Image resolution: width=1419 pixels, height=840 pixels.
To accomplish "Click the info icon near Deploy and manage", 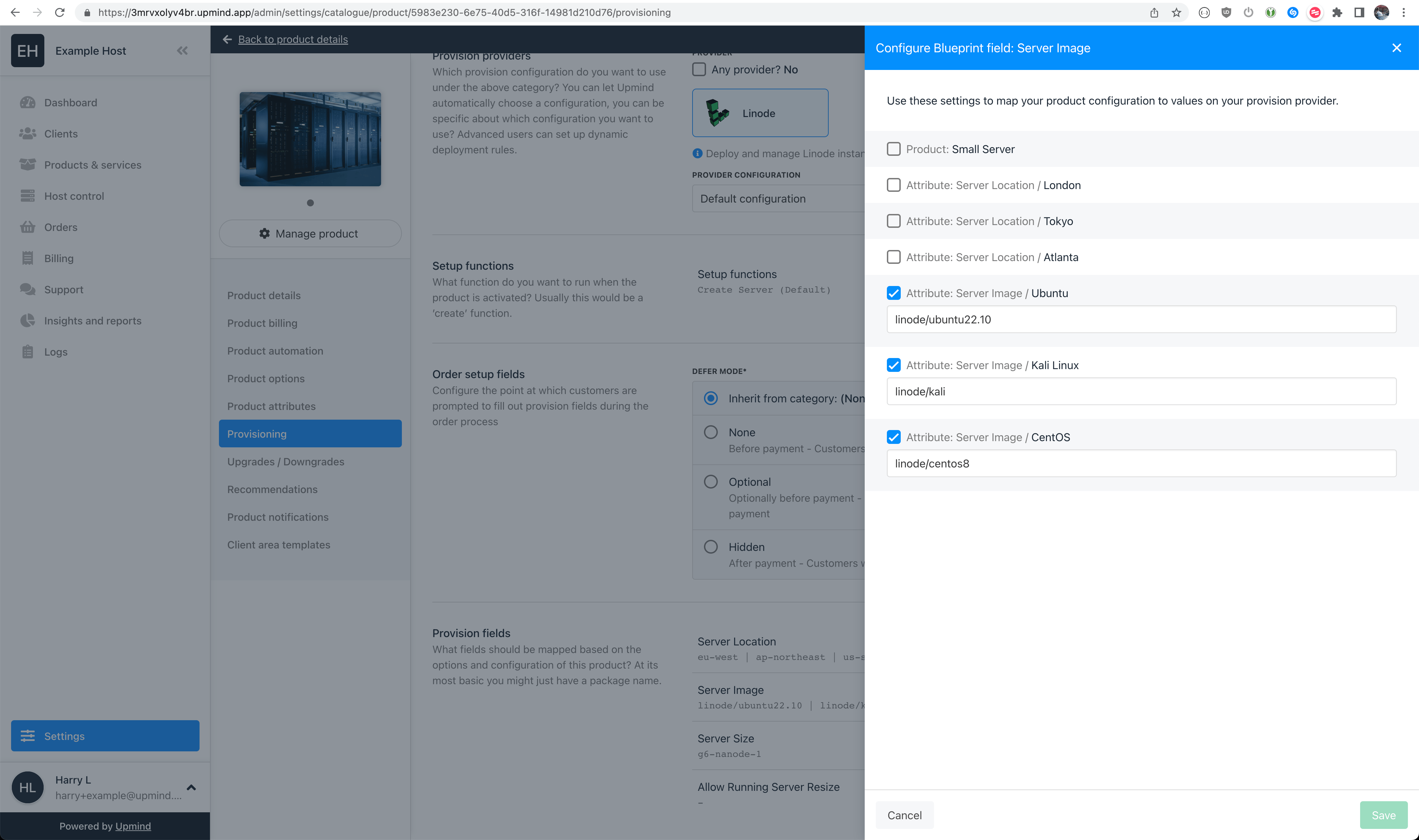I will [697, 153].
